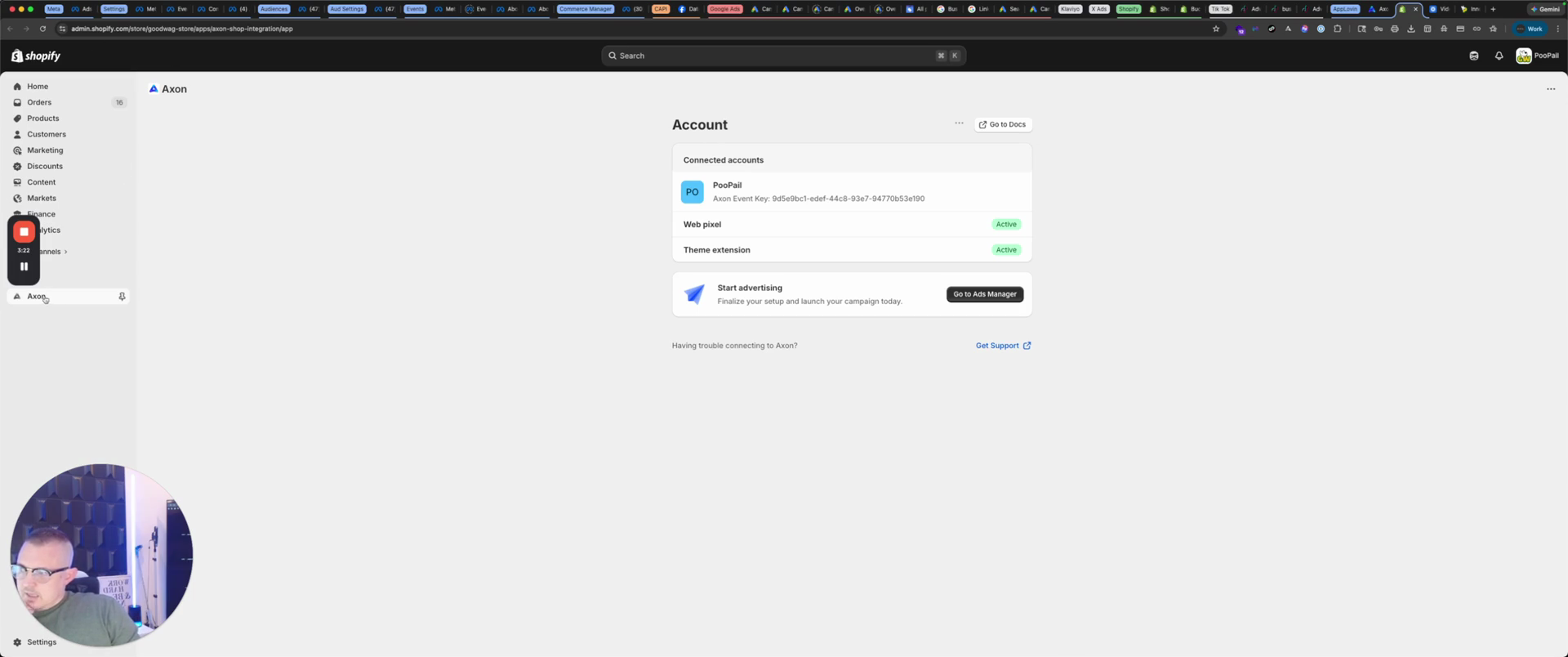Expand the Google Ads tab group
Image resolution: width=1568 pixels, height=657 pixels.
coord(725,9)
